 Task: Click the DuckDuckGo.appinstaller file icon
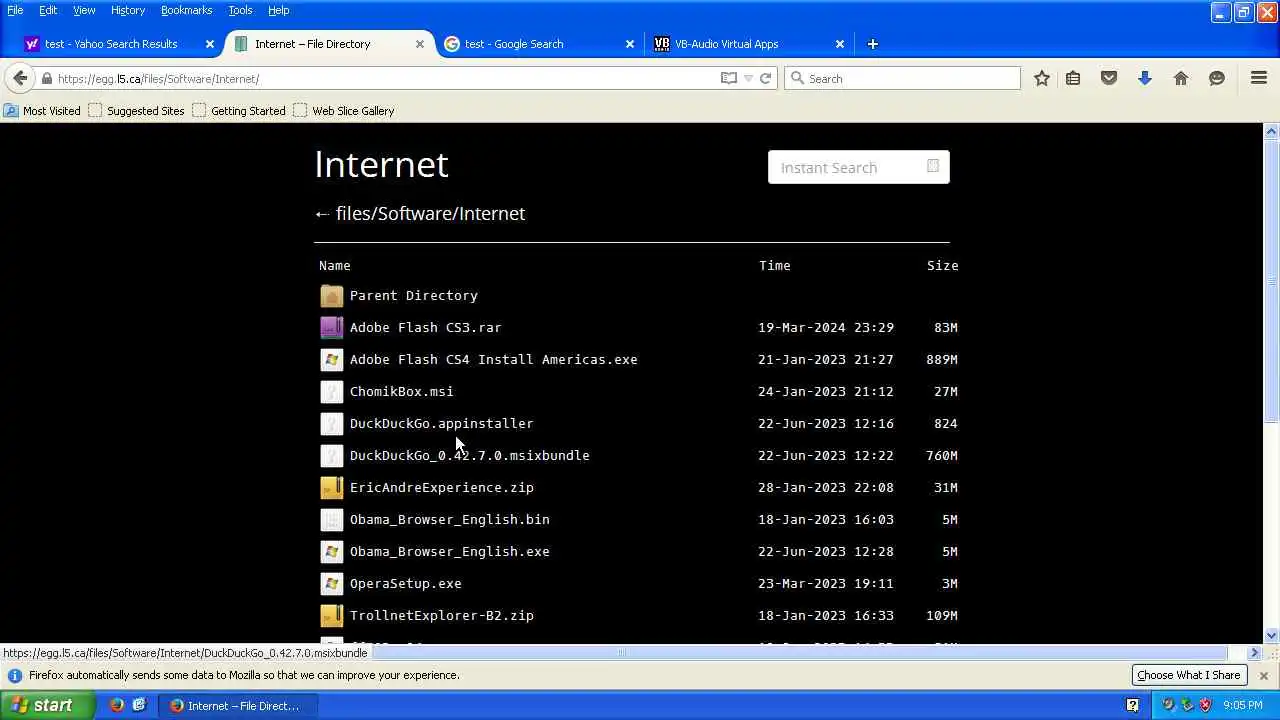point(331,423)
